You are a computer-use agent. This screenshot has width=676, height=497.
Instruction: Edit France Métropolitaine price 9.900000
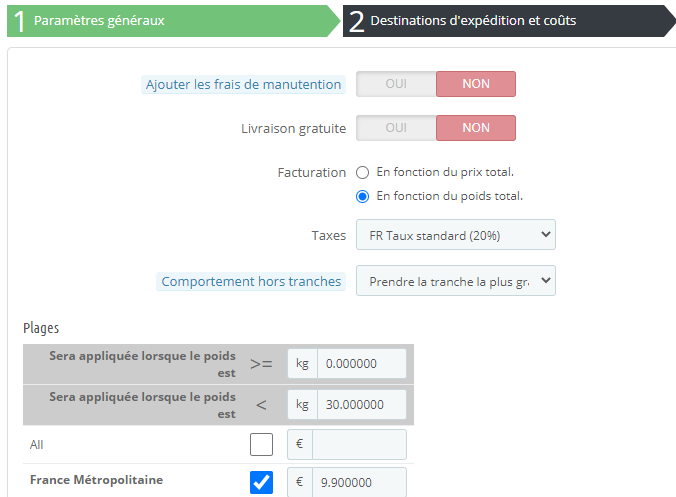359,482
